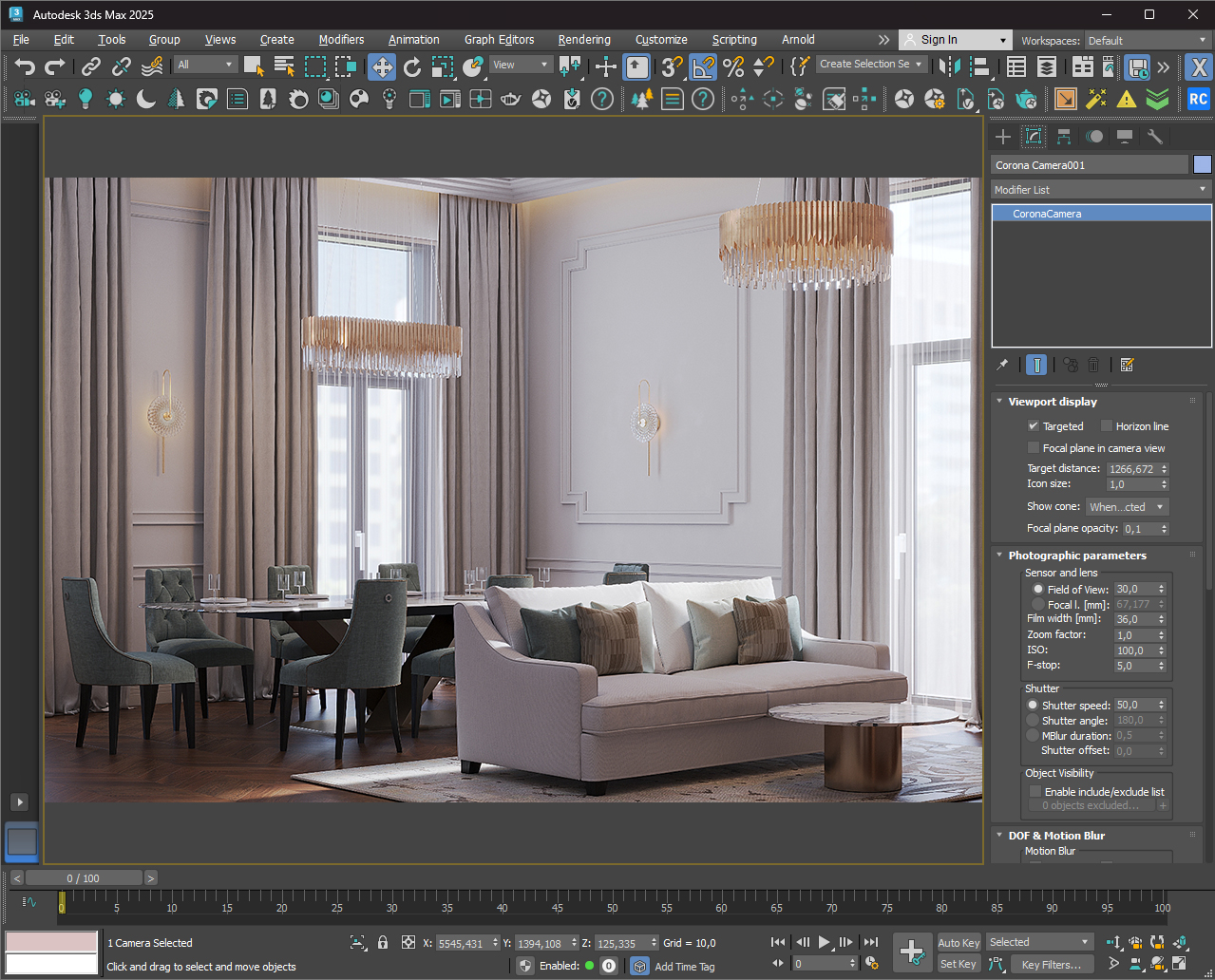Activate the Select and Rotate tool
The image size is (1215, 980).
412,66
